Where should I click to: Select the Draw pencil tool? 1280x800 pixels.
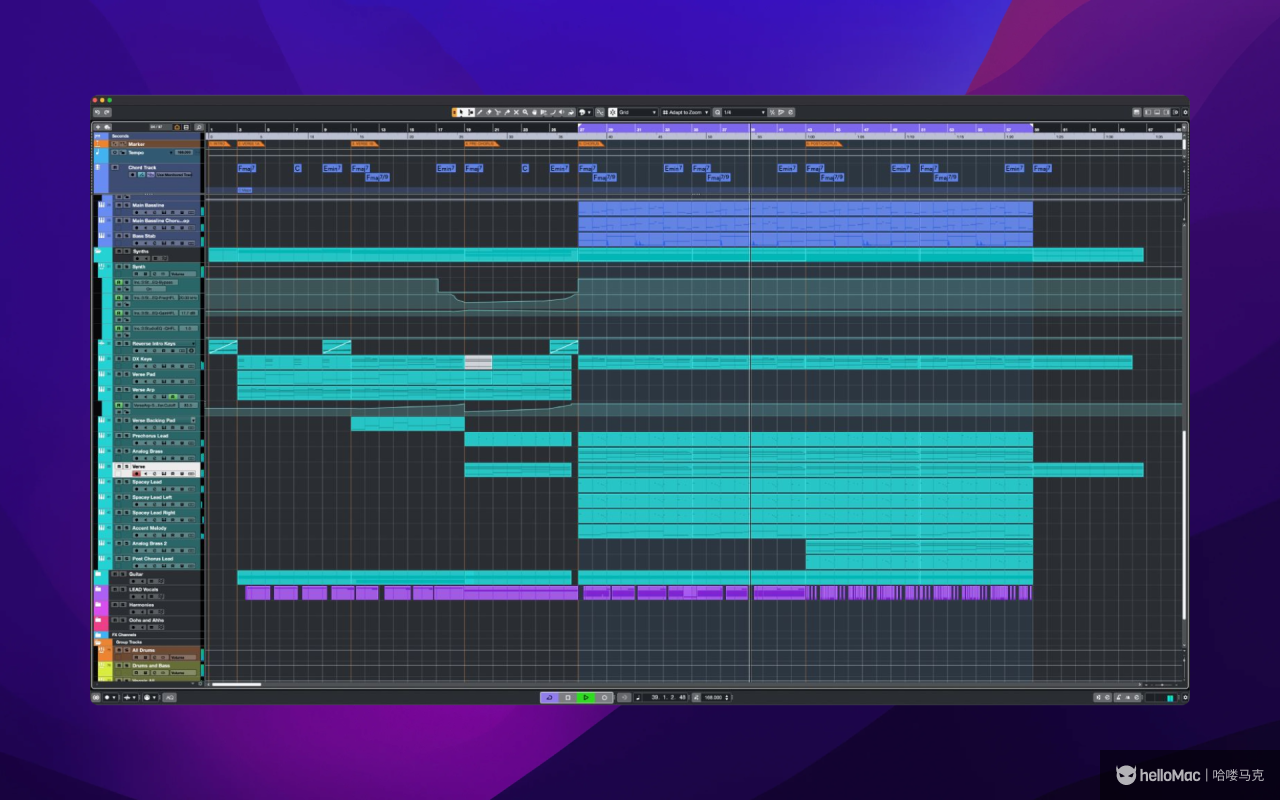[x=480, y=112]
